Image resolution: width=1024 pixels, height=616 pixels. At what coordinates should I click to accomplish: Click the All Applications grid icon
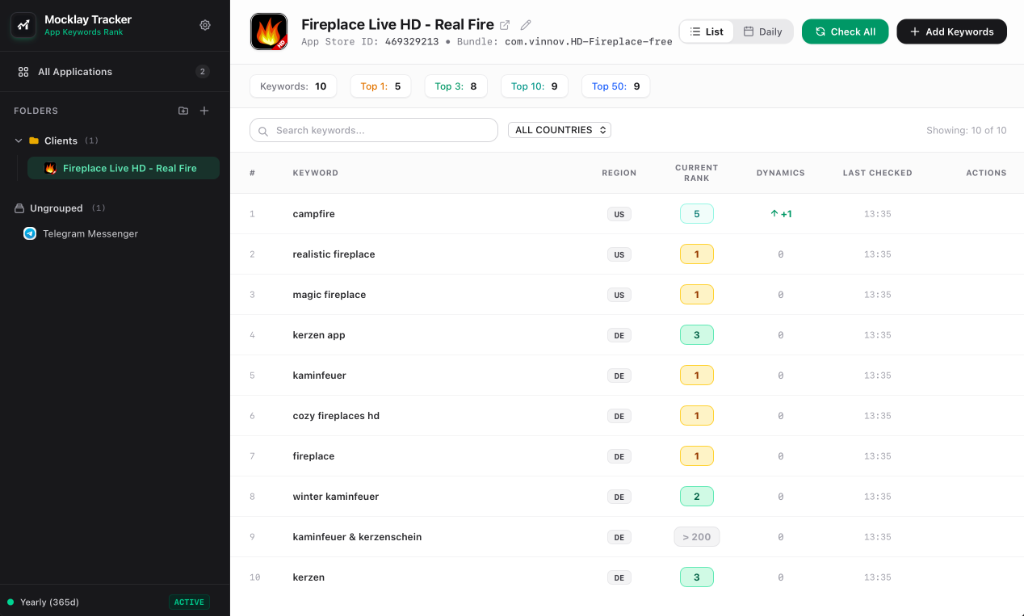click(24, 72)
